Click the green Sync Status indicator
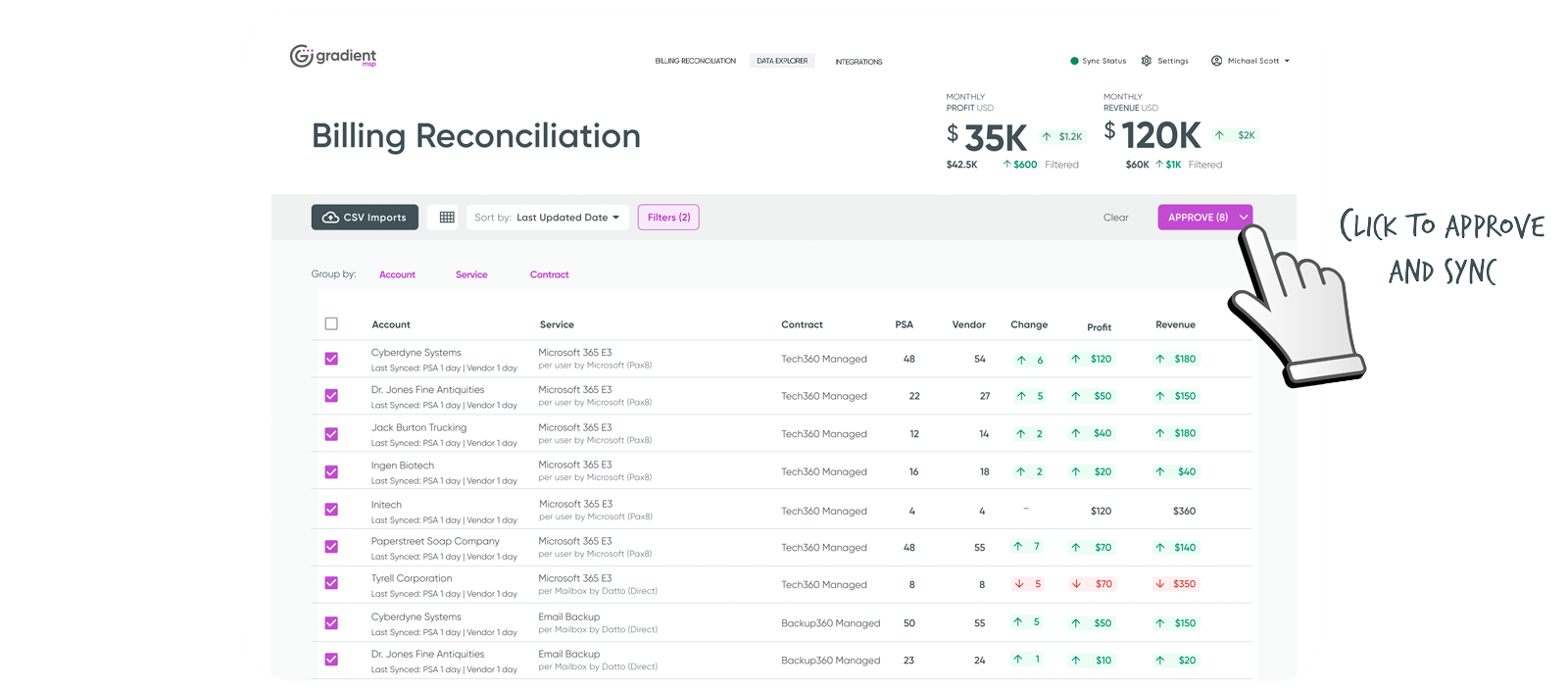 1074,61
